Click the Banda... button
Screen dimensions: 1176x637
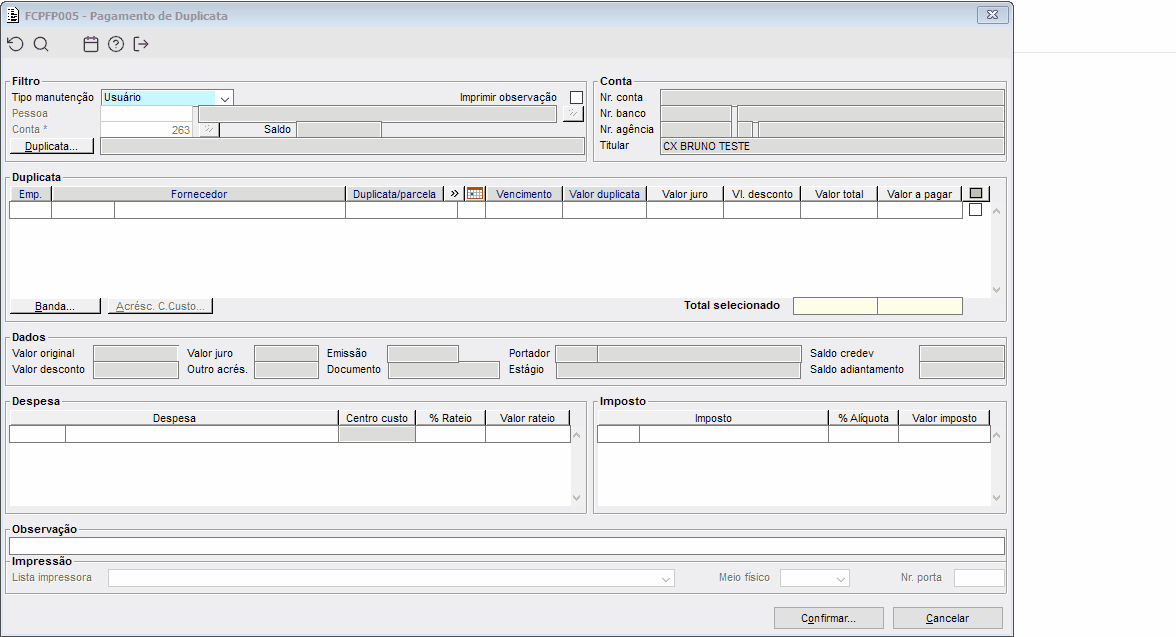56,306
